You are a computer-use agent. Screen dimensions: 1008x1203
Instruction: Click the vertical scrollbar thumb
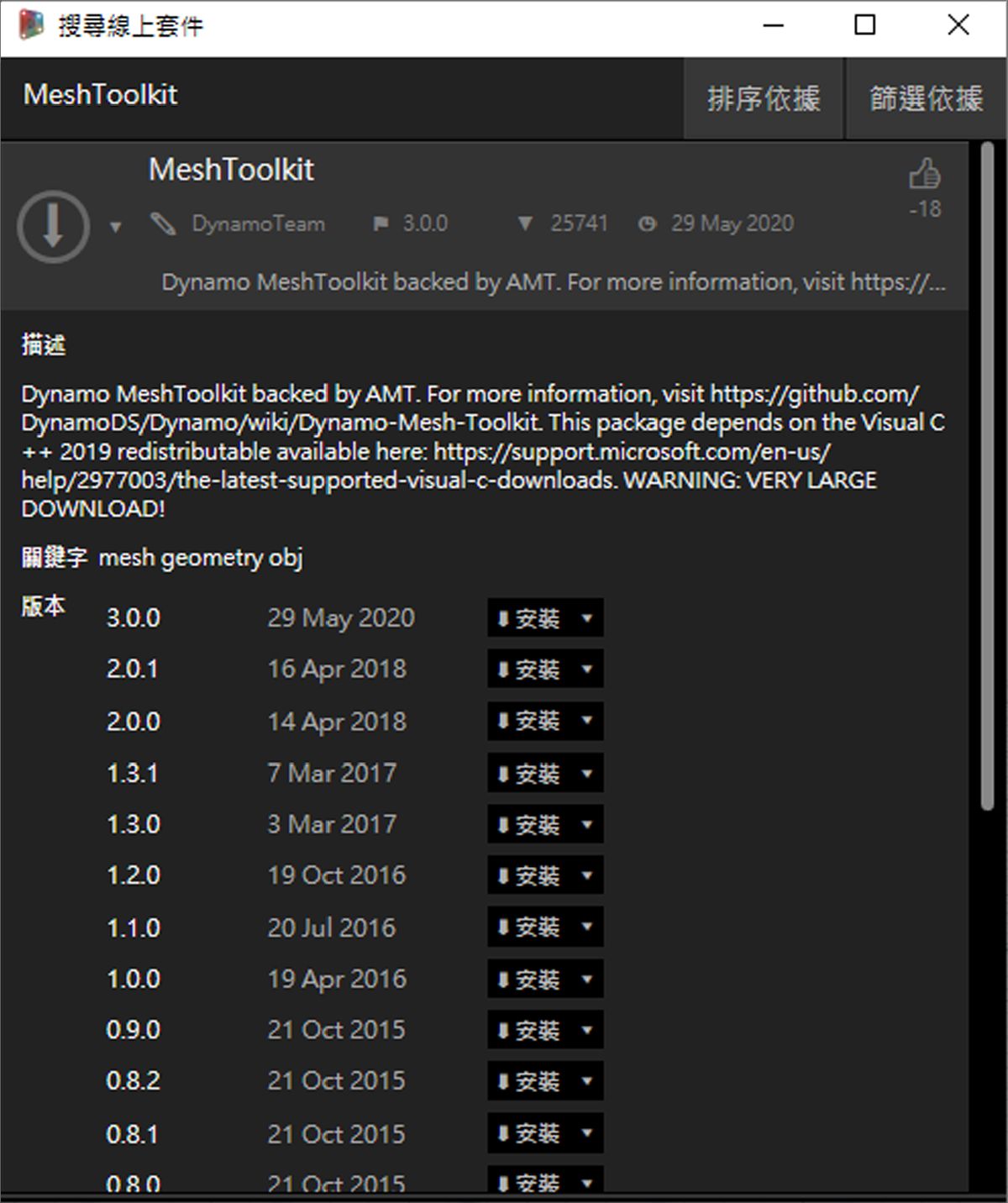point(987,476)
